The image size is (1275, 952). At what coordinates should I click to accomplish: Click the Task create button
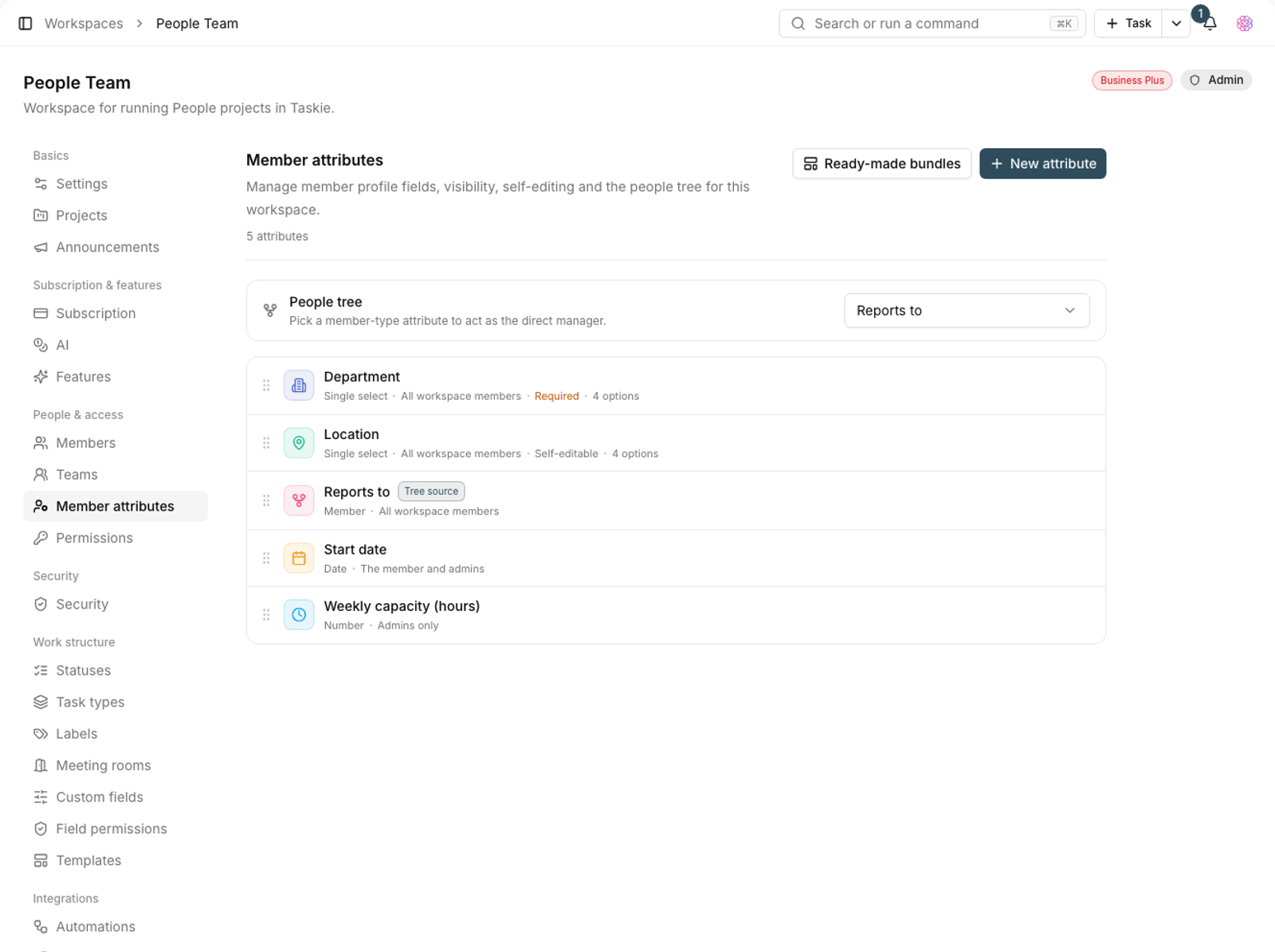tap(1128, 24)
